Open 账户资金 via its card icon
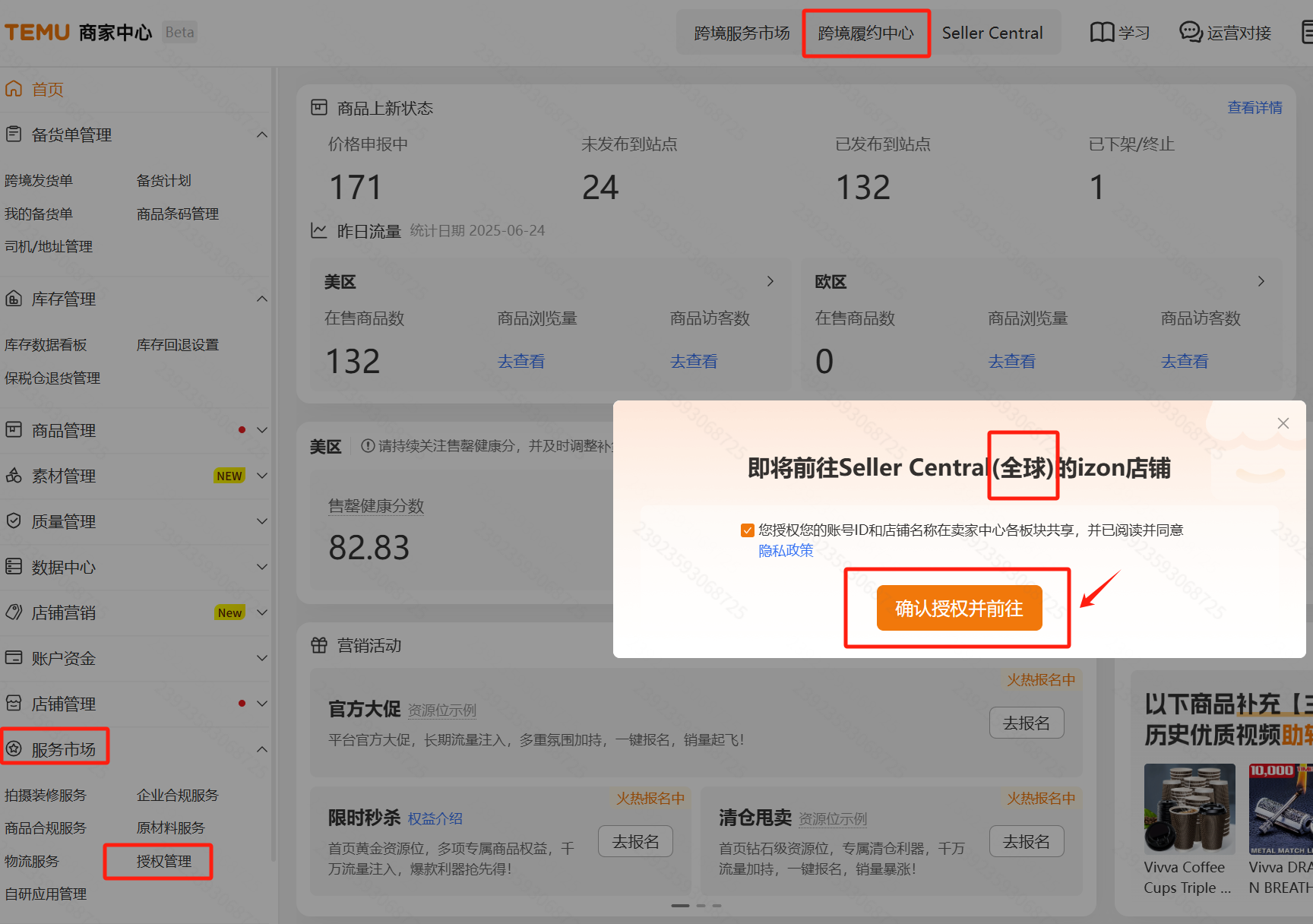 (13, 658)
